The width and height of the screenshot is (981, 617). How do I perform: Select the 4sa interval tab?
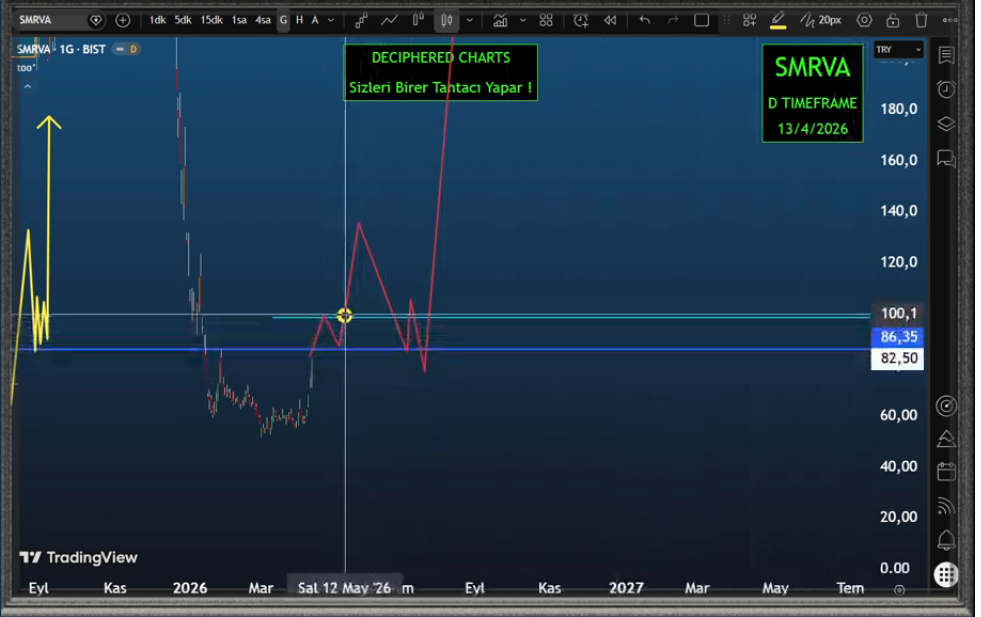click(x=263, y=20)
